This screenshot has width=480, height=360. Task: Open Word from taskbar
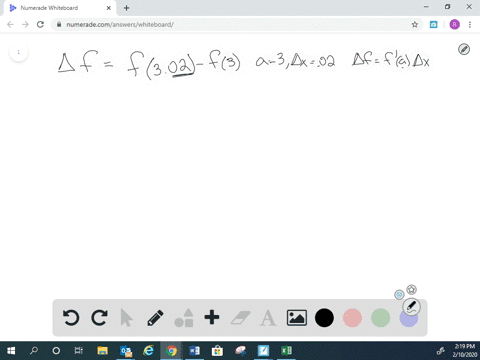click(x=194, y=351)
